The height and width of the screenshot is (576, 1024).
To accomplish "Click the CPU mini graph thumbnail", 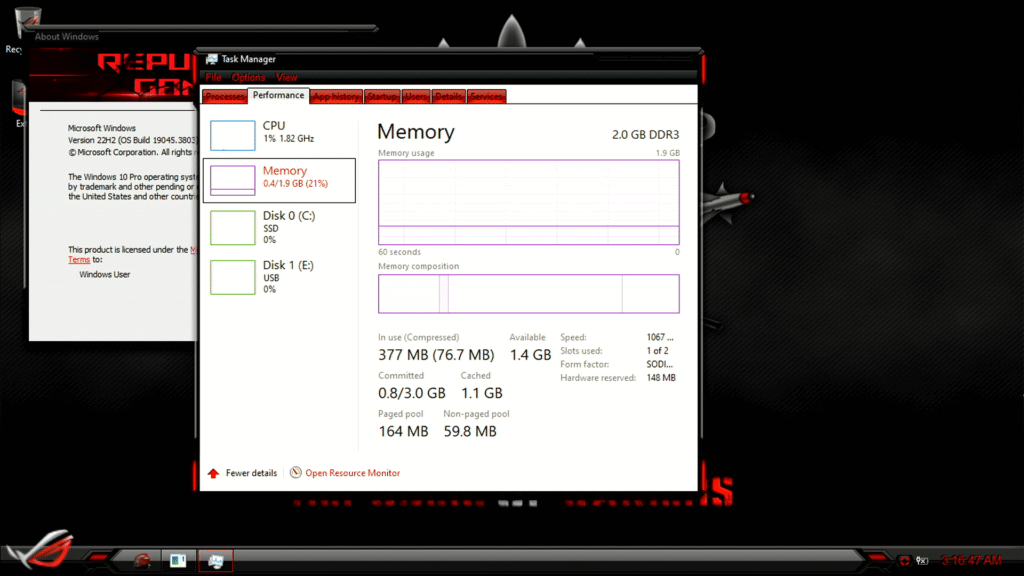I will (x=232, y=135).
